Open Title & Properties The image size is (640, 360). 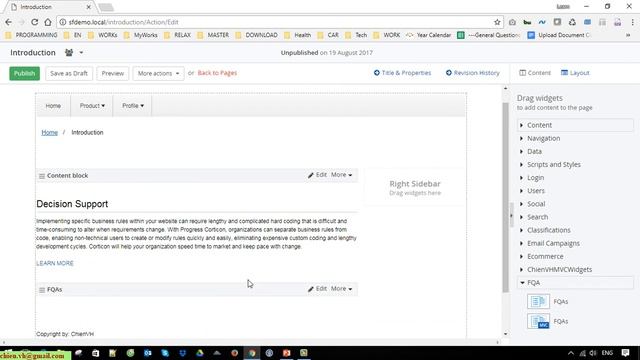point(402,73)
